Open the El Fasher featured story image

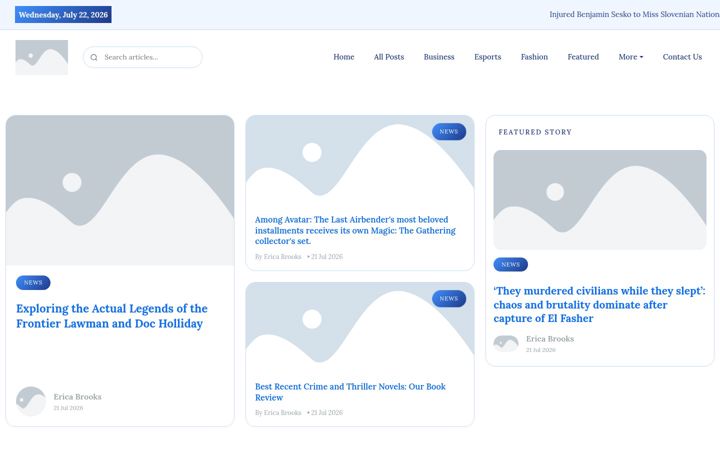(600, 200)
